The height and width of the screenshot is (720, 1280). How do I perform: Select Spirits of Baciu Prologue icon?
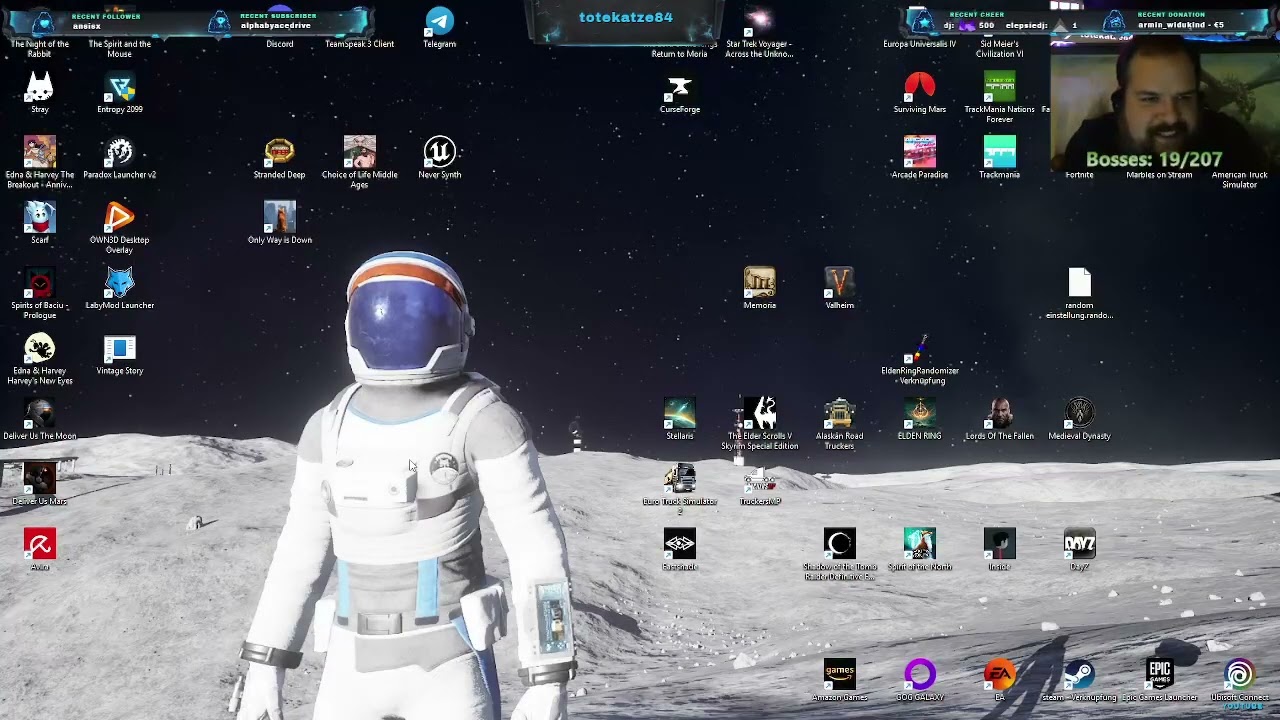40,283
